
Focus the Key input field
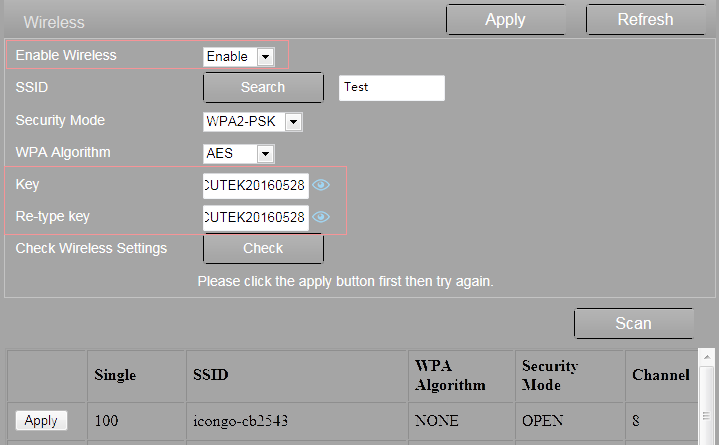tap(256, 185)
